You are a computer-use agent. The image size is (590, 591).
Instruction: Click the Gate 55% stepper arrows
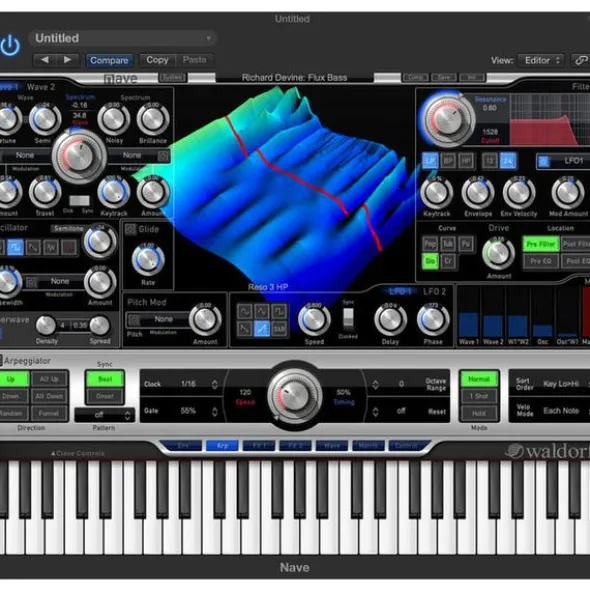[x=215, y=411]
